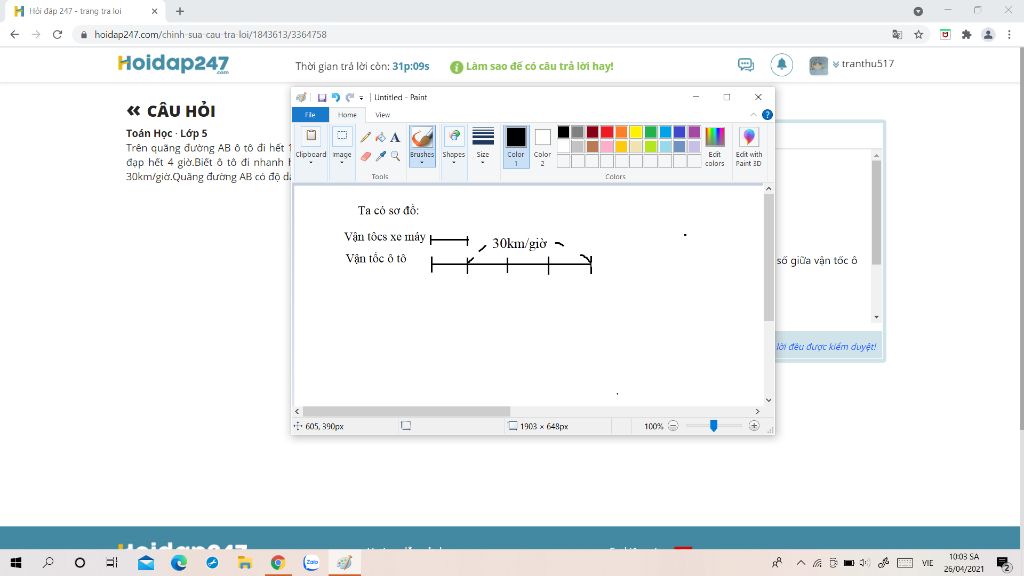Click the Edit colors rainbow icon

pyautogui.click(x=714, y=136)
